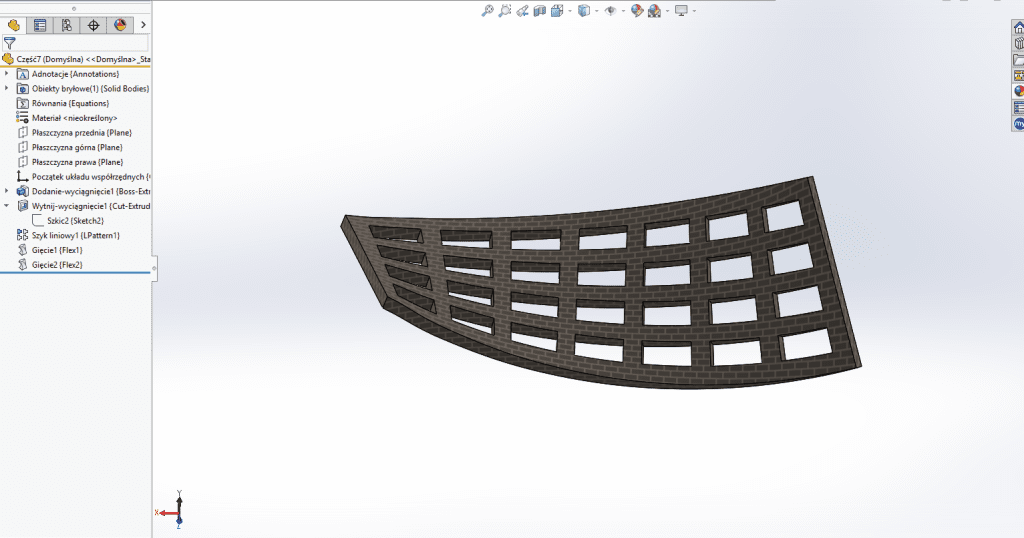Toggle the Hide/Show Items eye icon
Viewport: 1024px width, 538px height.
point(609,11)
